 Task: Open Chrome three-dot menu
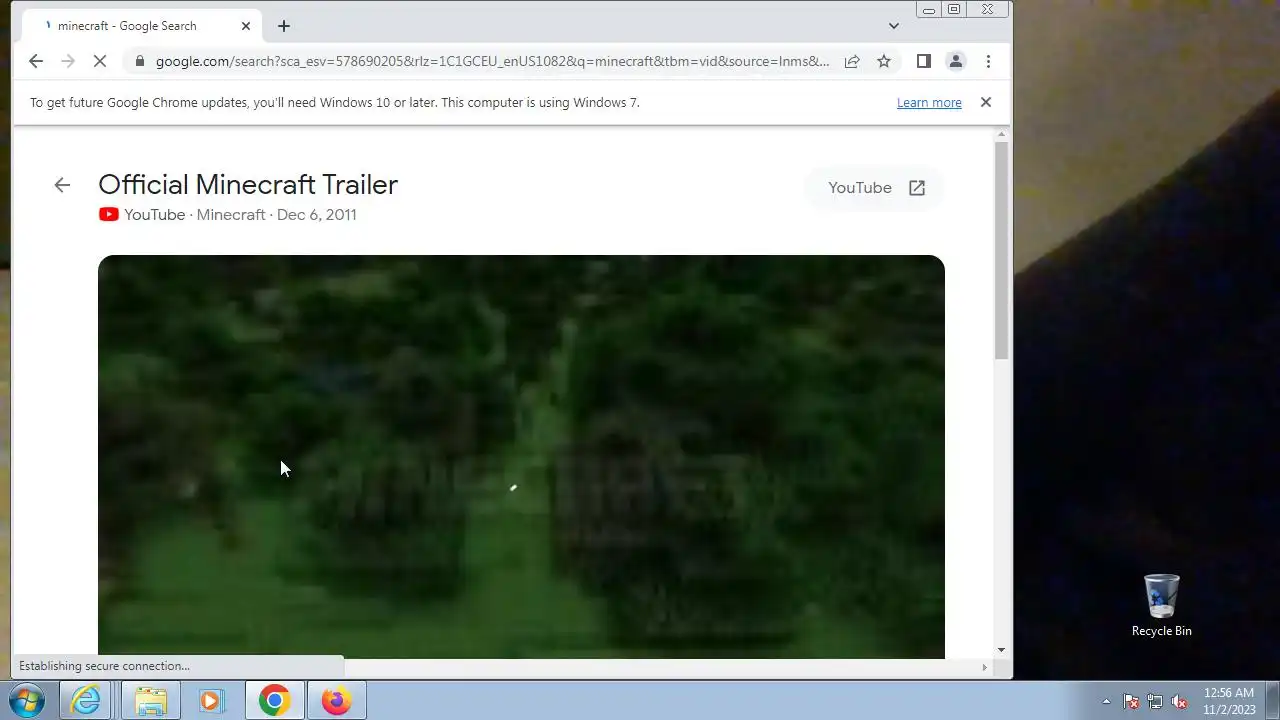[x=988, y=61]
